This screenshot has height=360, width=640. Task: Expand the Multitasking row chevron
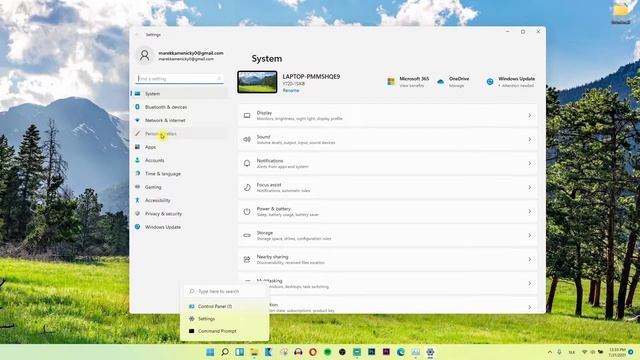click(x=529, y=283)
